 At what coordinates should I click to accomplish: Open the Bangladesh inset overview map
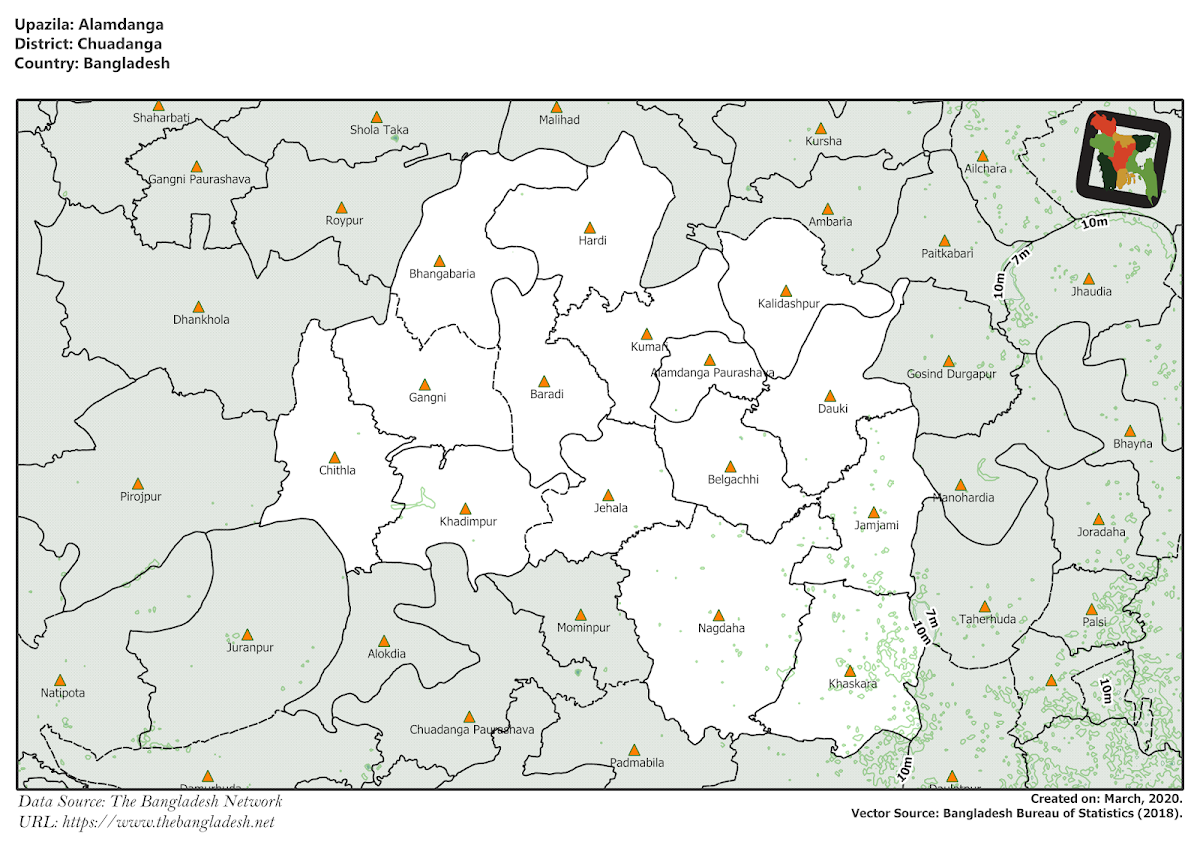(1122, 153)
